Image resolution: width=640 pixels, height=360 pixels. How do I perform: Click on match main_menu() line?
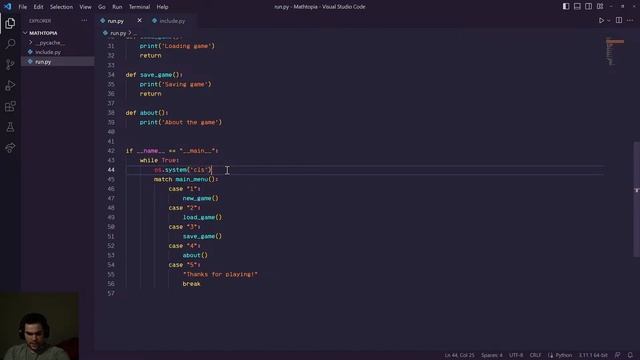pyautogui.click(x=186, y=179)
